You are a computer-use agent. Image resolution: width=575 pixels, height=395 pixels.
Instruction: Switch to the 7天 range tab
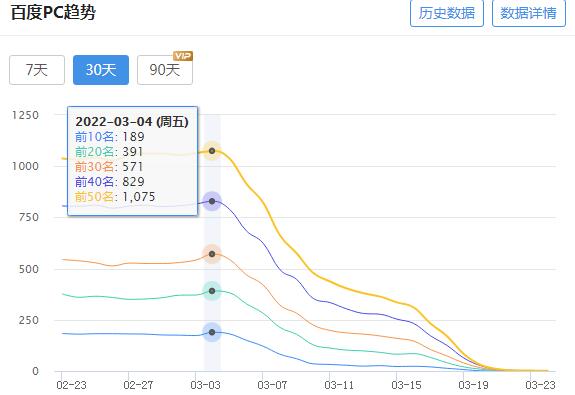coord(37,70)
